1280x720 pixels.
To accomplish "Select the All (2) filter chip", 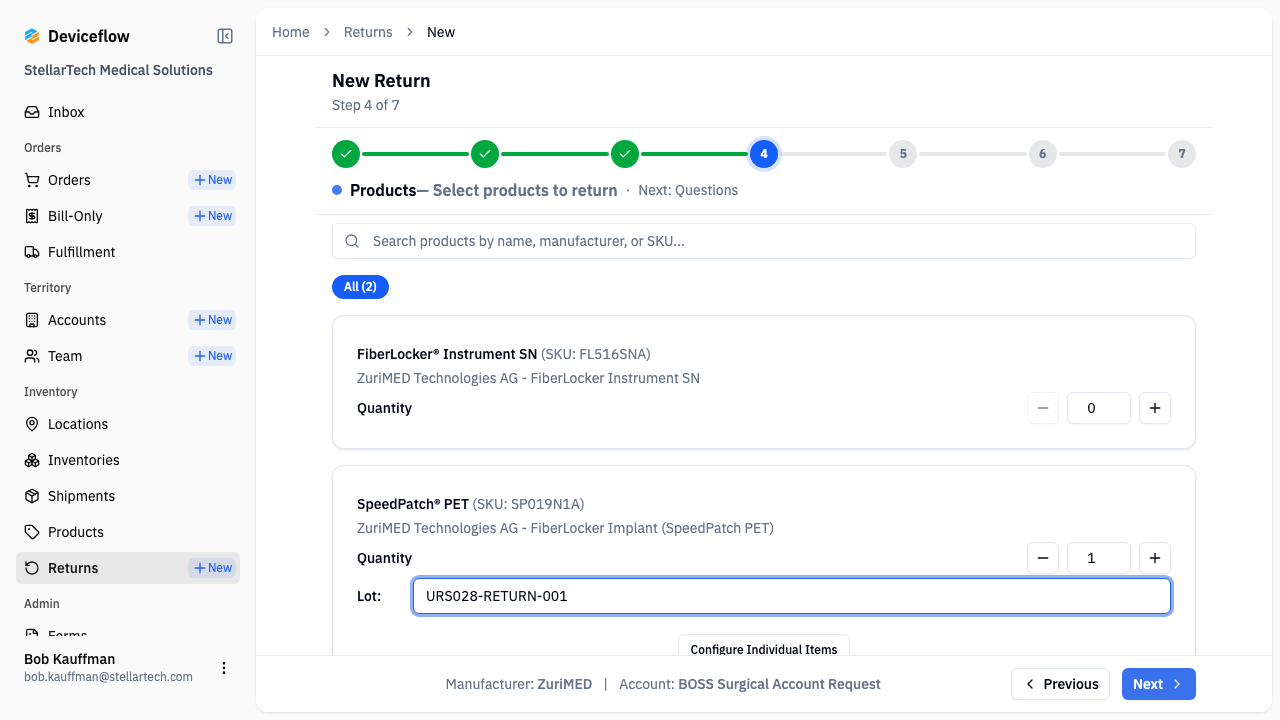I will pos(360,287).
